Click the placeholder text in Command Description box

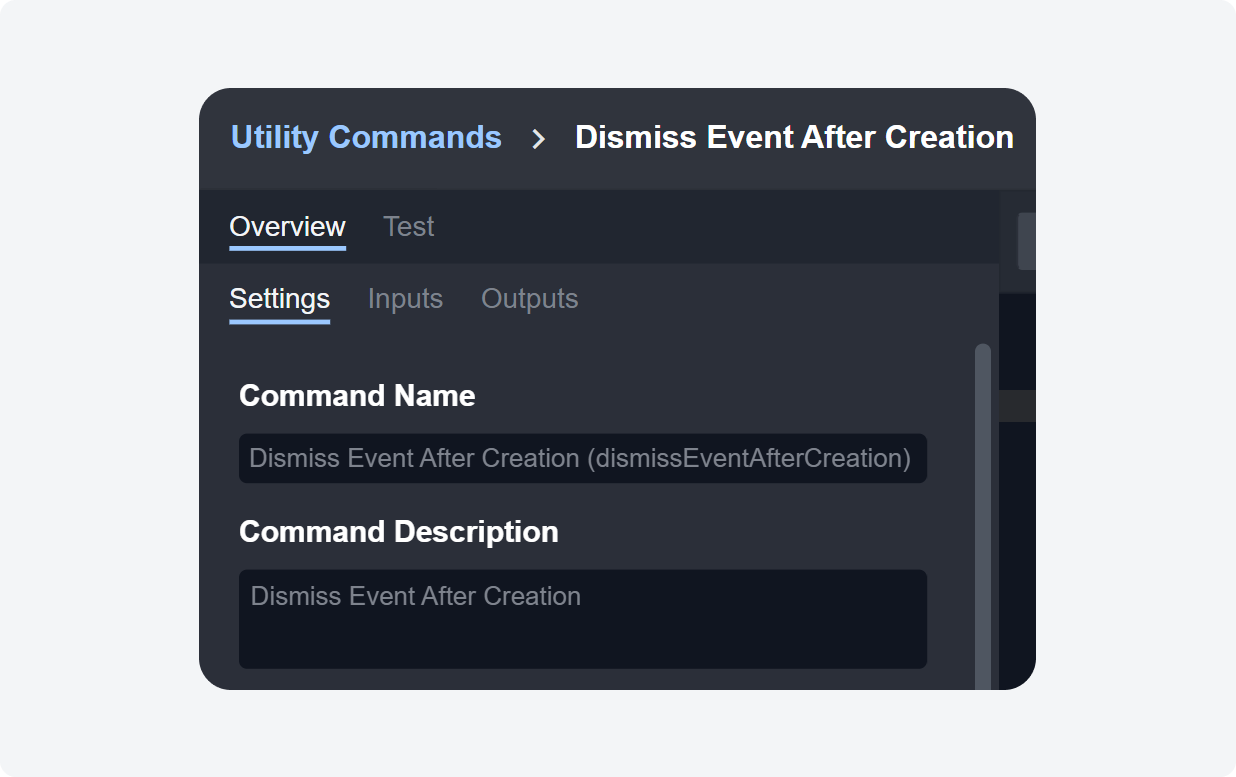click(x=415, y=596)
